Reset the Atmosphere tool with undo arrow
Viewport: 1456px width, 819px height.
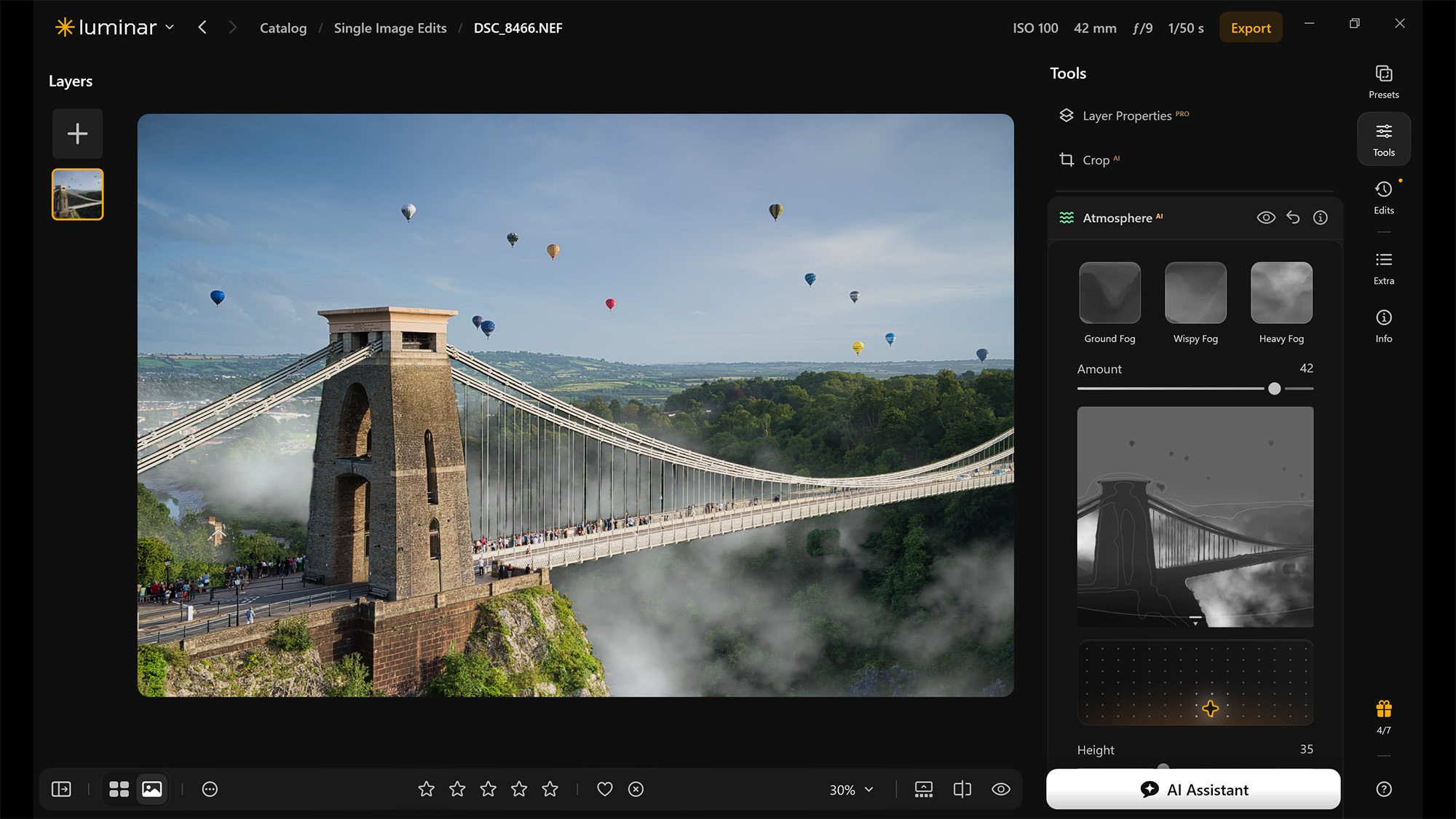[1293, 218]
